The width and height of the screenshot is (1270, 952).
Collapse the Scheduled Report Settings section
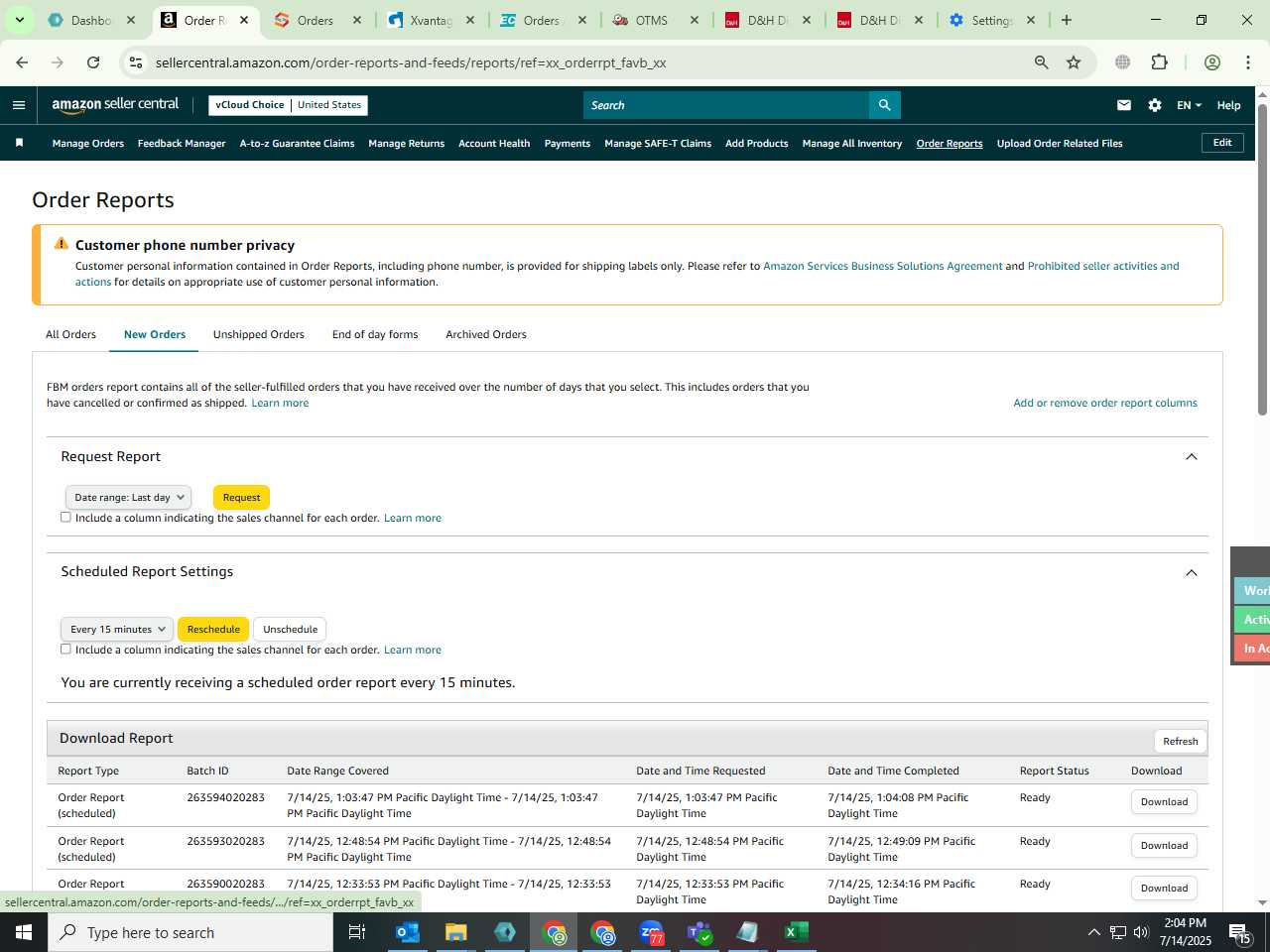coord(1192,573)
